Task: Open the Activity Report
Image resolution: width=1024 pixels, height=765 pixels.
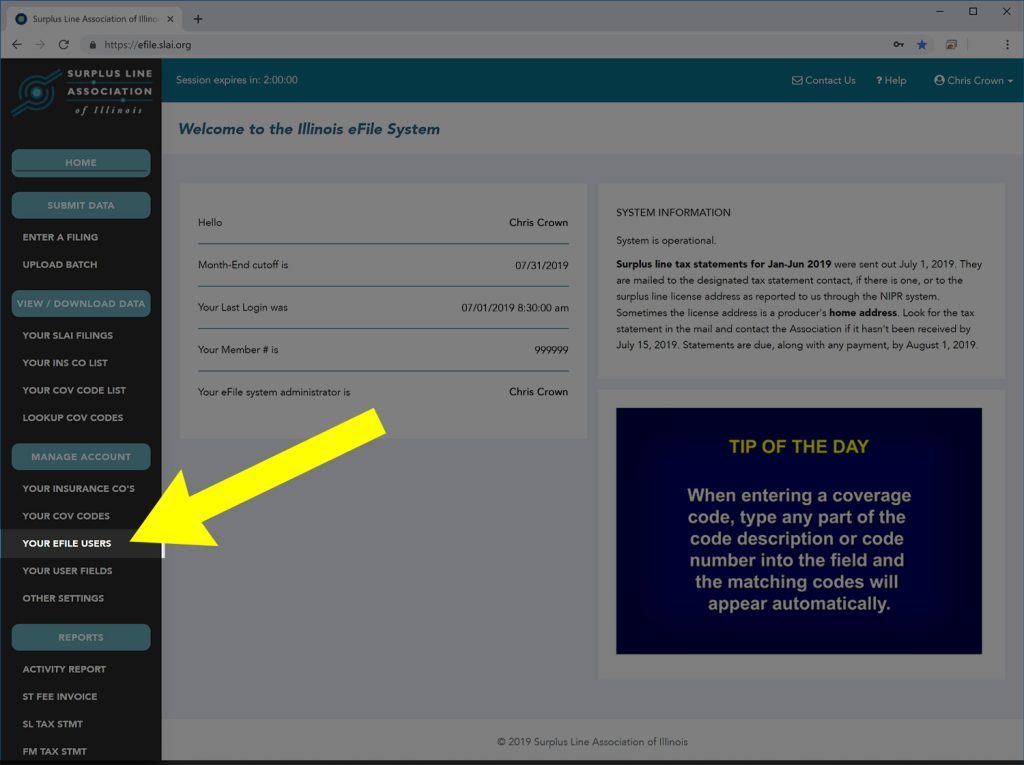Action: [x=64, y=669]
